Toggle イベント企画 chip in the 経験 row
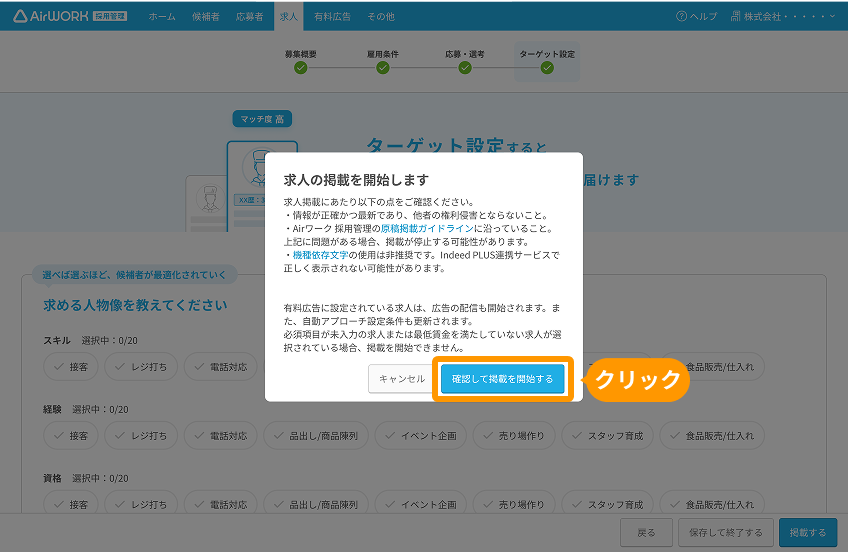 [x=421, y=436]
